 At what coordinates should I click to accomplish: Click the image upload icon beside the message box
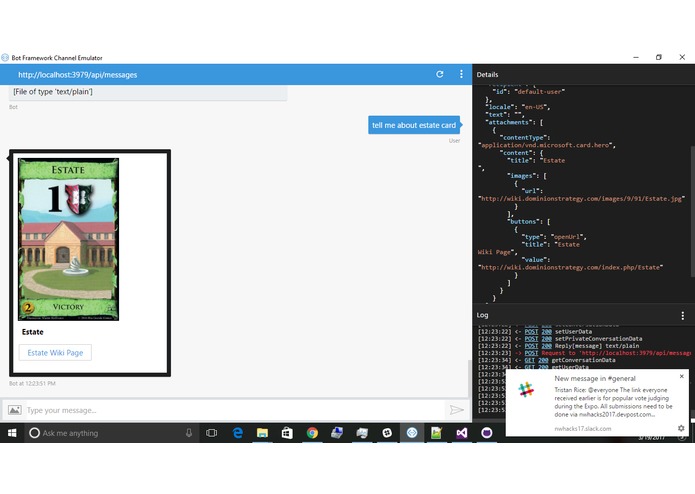(x=15, y=410)
